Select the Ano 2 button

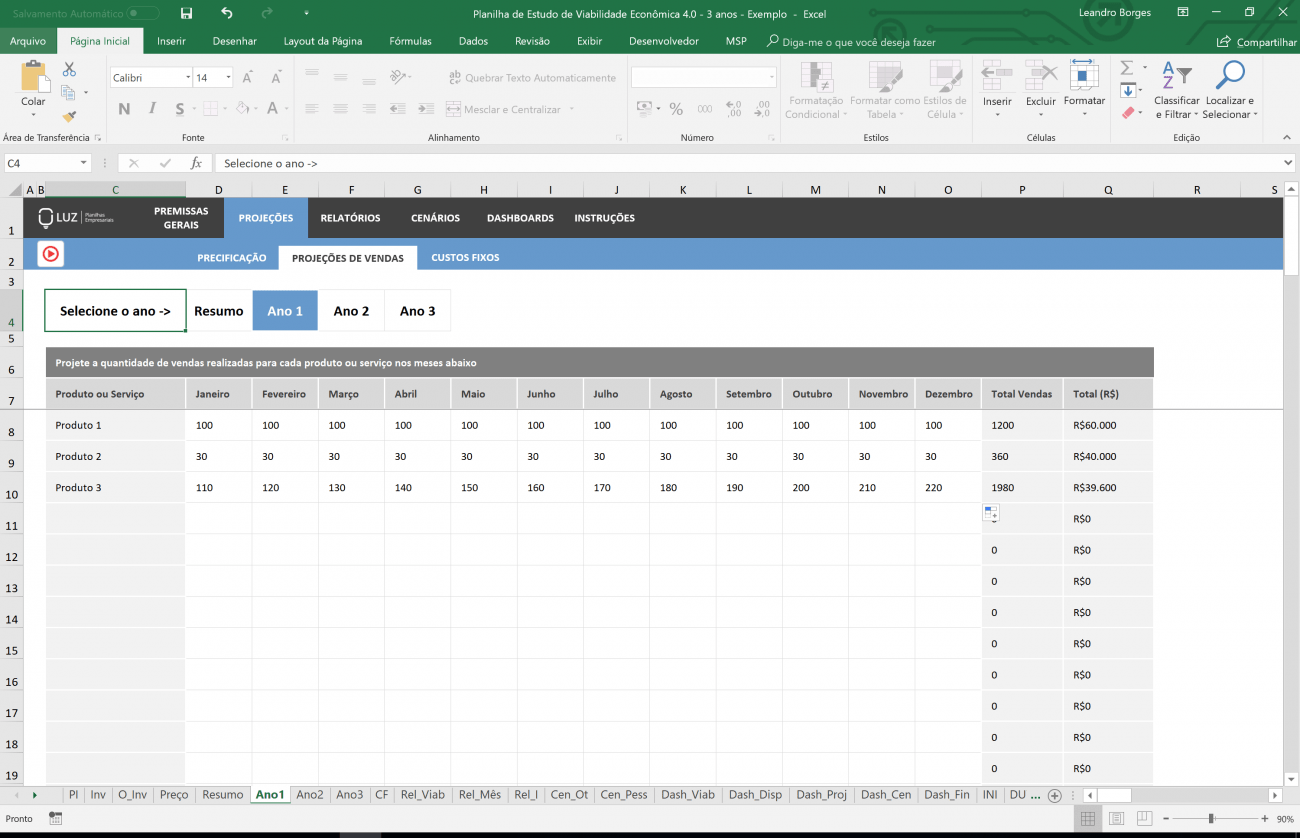[351, 311]
